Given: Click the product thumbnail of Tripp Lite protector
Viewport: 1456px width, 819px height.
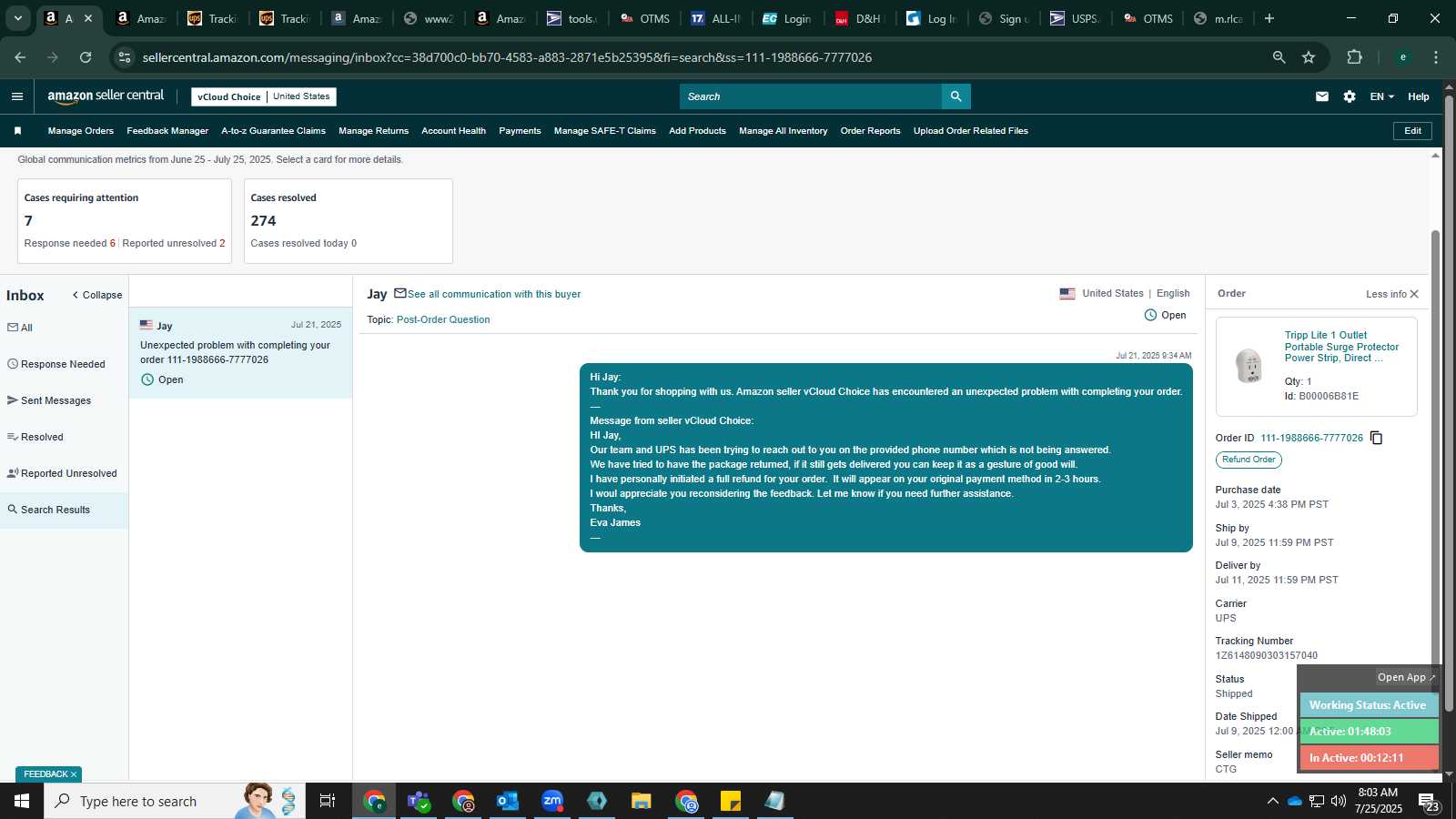Looking at the screenshot, I should pos(1249,366).
